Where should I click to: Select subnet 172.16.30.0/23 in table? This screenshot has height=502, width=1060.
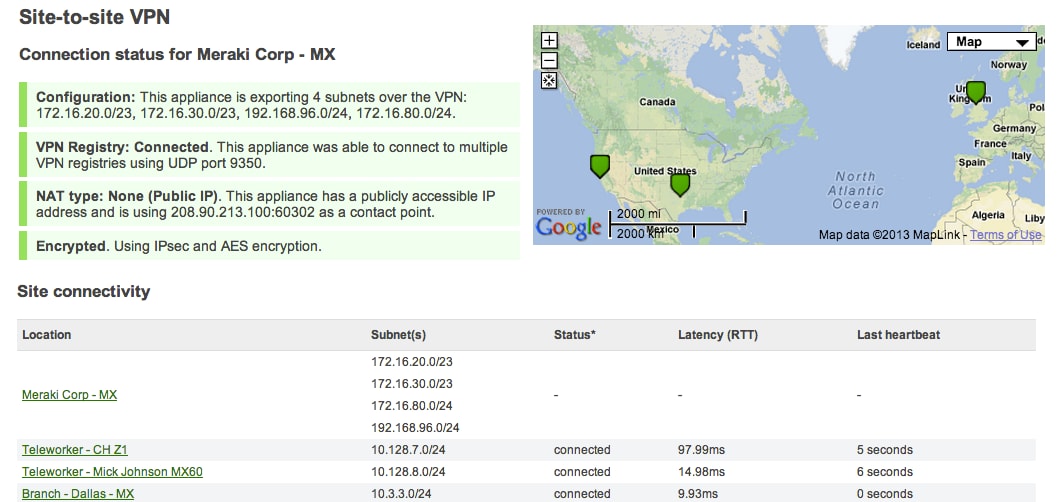tap(412, 384)
